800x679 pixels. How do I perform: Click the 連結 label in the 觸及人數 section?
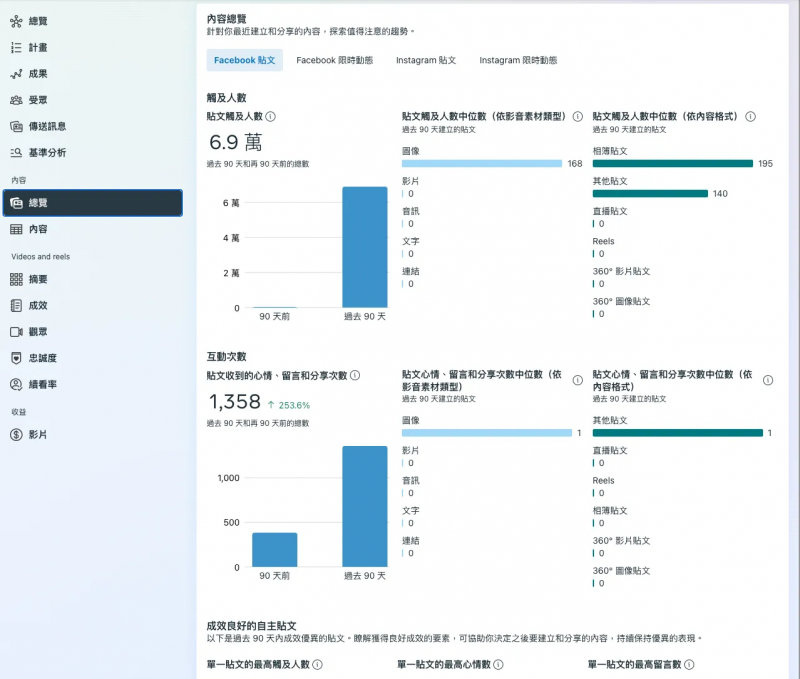pos(411,271)
